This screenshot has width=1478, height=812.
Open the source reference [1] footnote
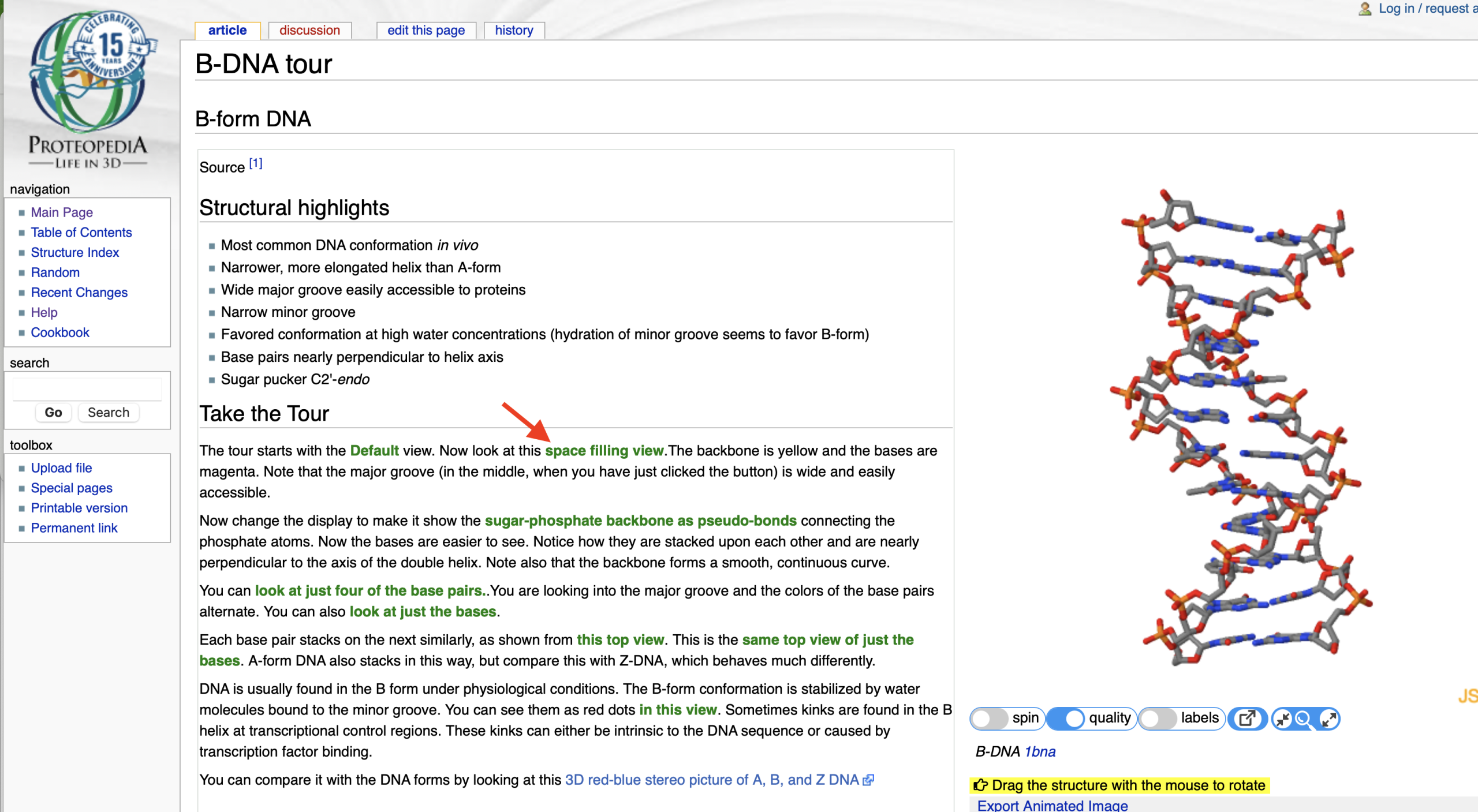pyautogui.click(x=256, y=164)
